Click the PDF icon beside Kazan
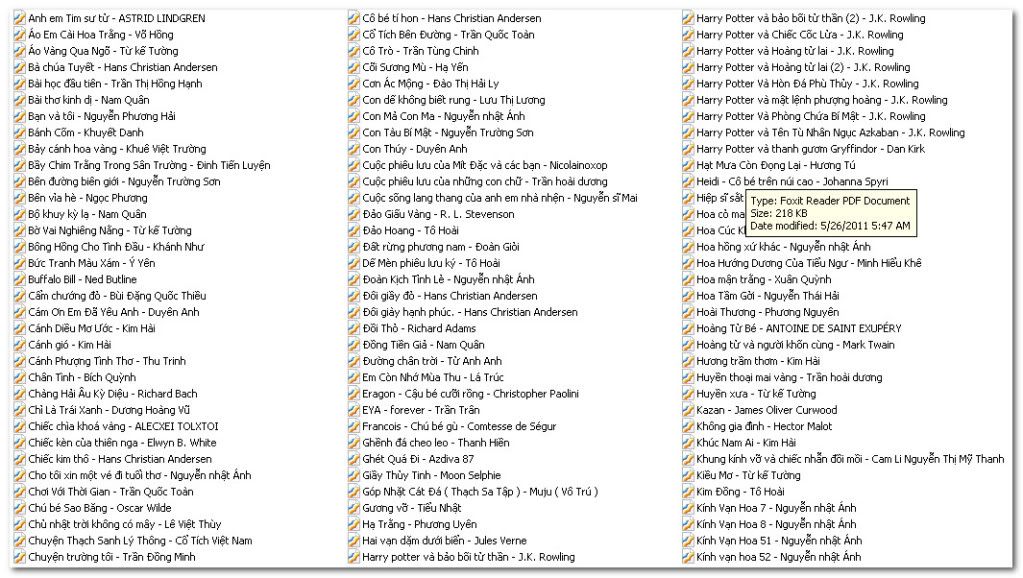The width and height of the screenshot is (1023, 578). (x=688, y=410)
